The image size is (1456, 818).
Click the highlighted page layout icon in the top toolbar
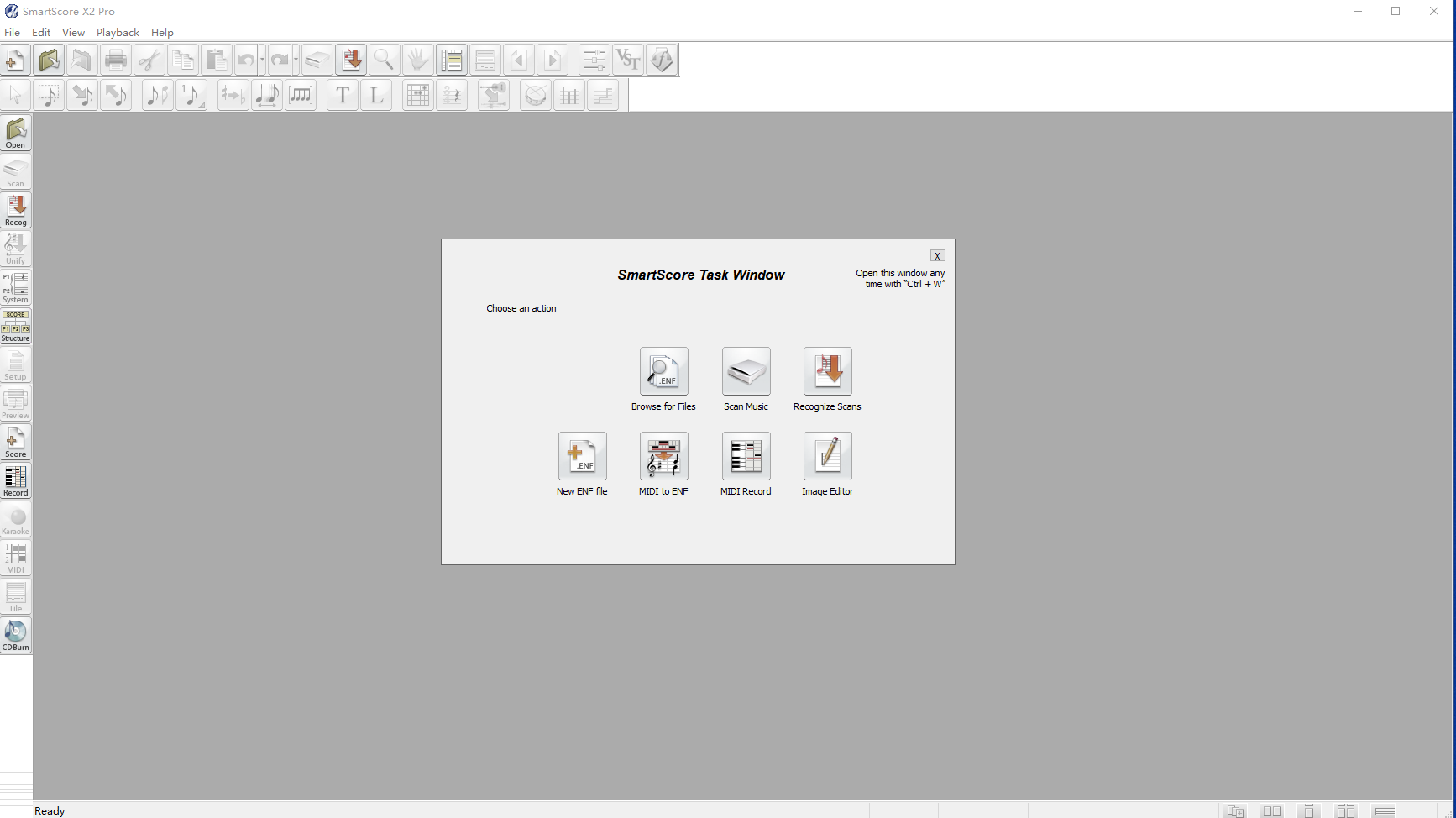[x=452, y=60]
